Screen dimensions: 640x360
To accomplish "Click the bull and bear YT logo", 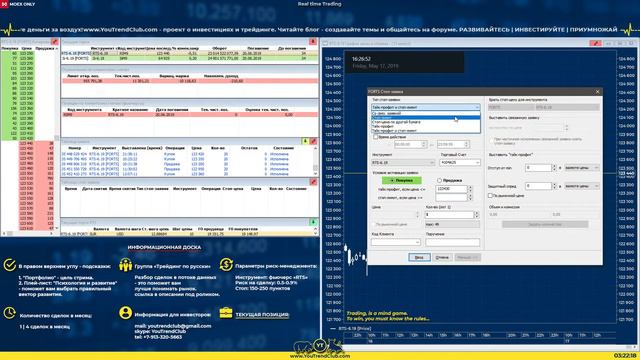I will pyautogui.click(x=320, y=347).
